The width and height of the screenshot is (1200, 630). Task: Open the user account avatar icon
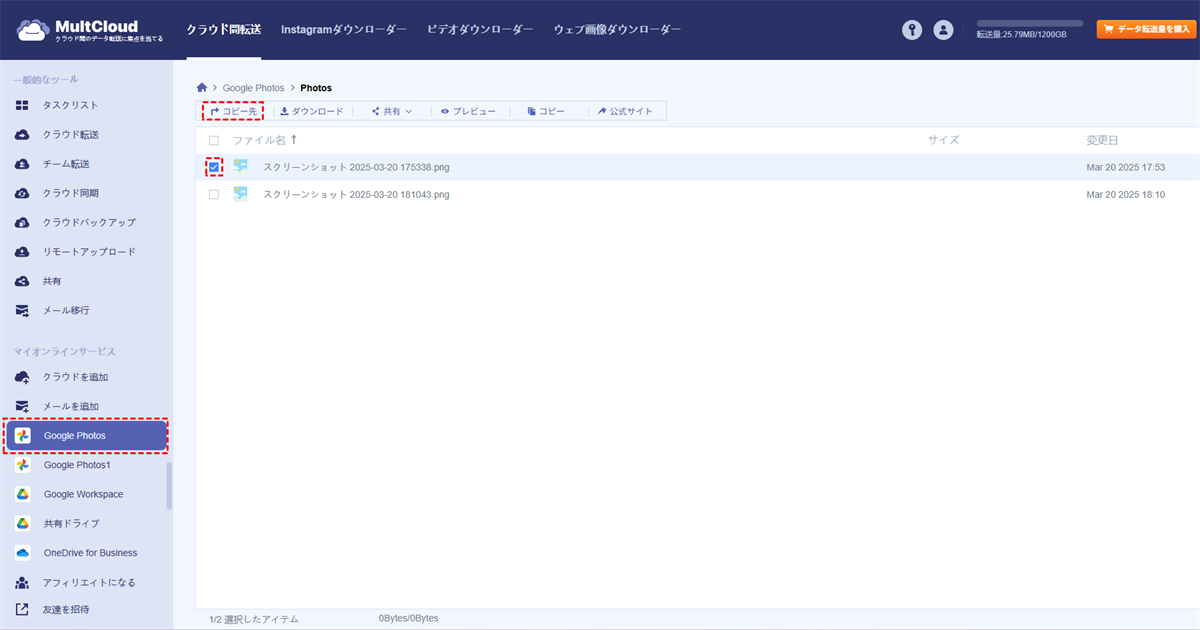(943, 30)
